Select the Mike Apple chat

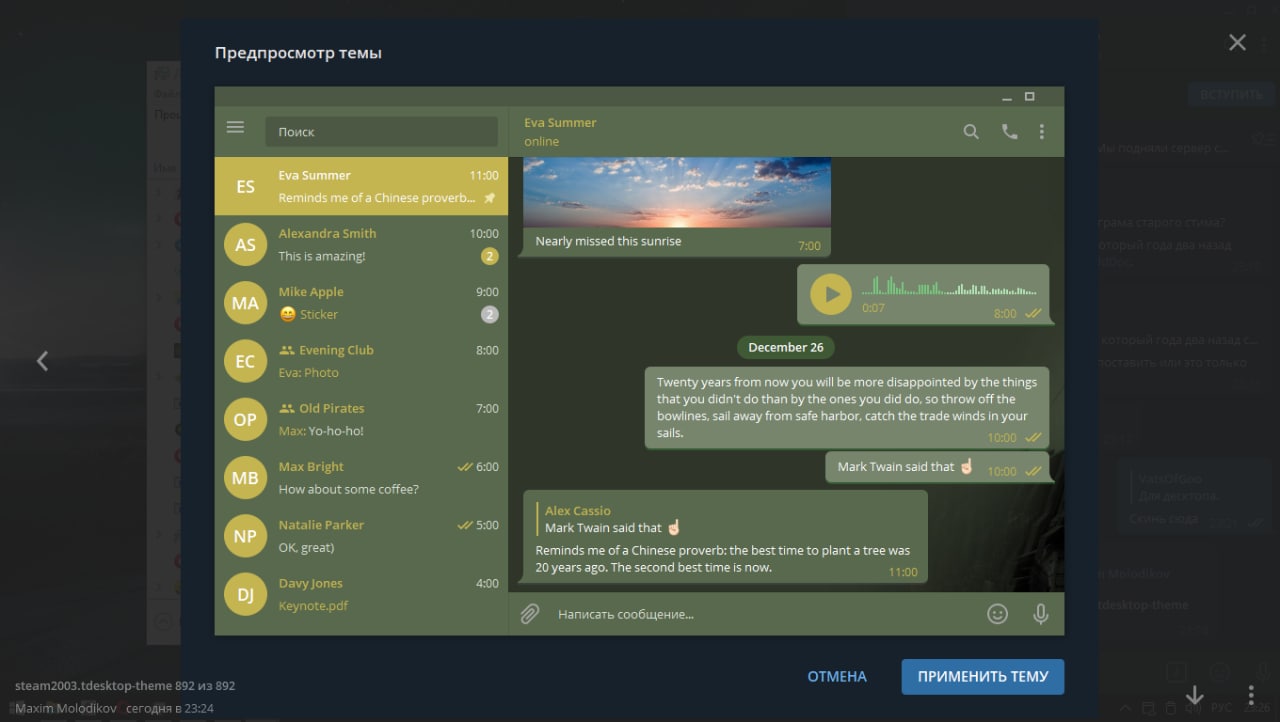click(361, 303)
